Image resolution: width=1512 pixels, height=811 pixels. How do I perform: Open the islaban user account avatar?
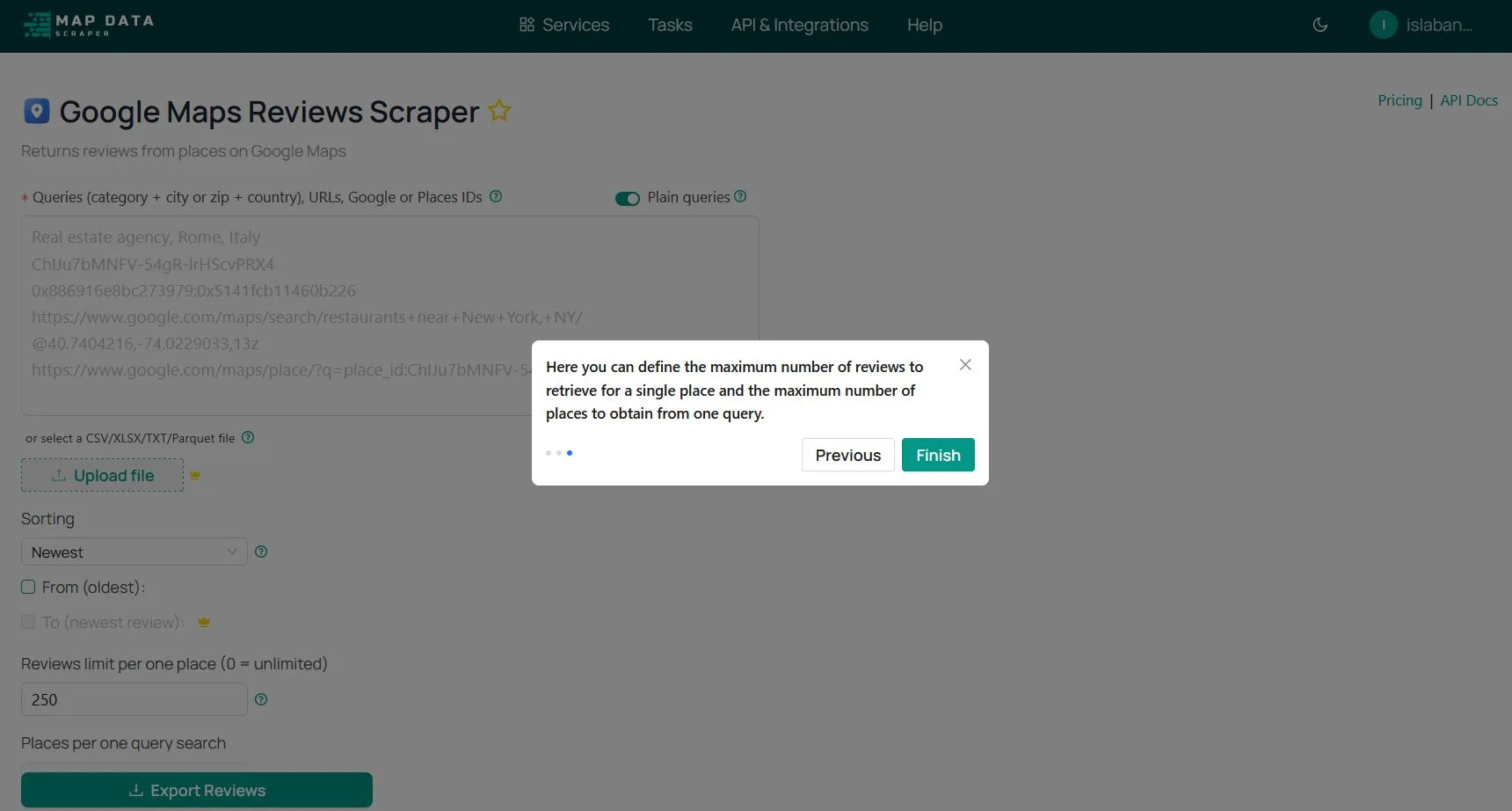tap(1383, 25)
